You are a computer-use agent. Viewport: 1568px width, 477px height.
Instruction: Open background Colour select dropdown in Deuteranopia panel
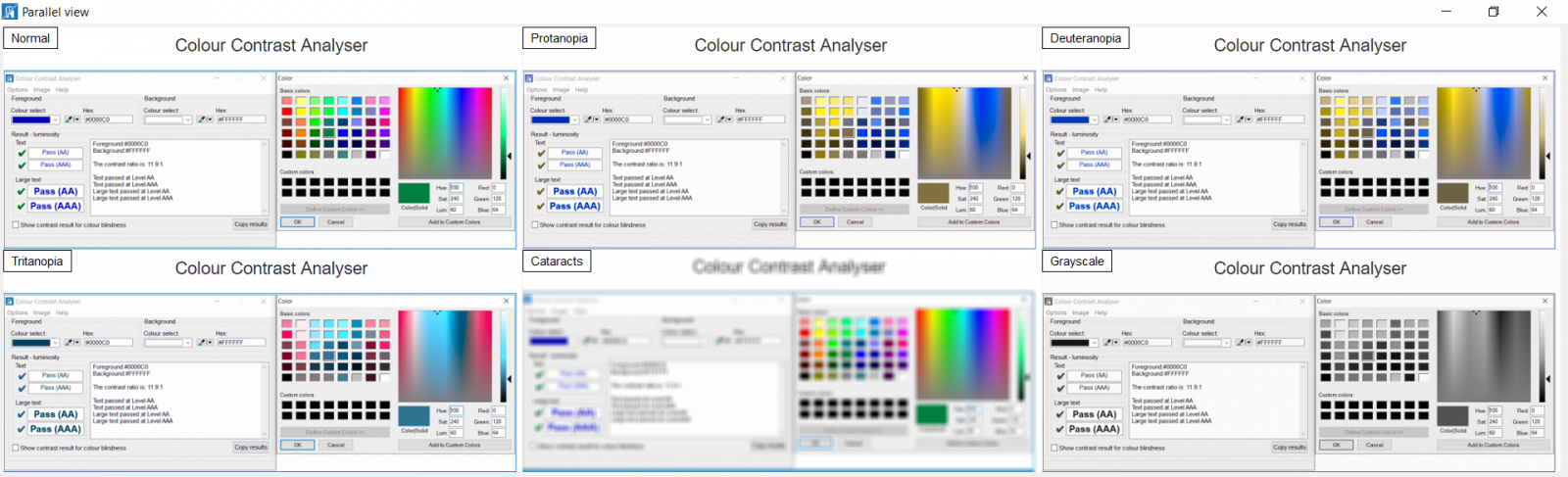(1227, 119)
